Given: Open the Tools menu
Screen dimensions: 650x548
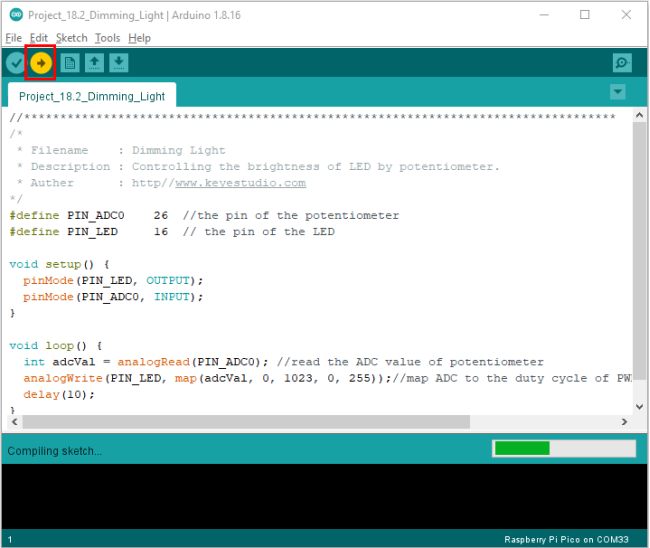Looking at the screenshot, I should [x=107, y=38].
